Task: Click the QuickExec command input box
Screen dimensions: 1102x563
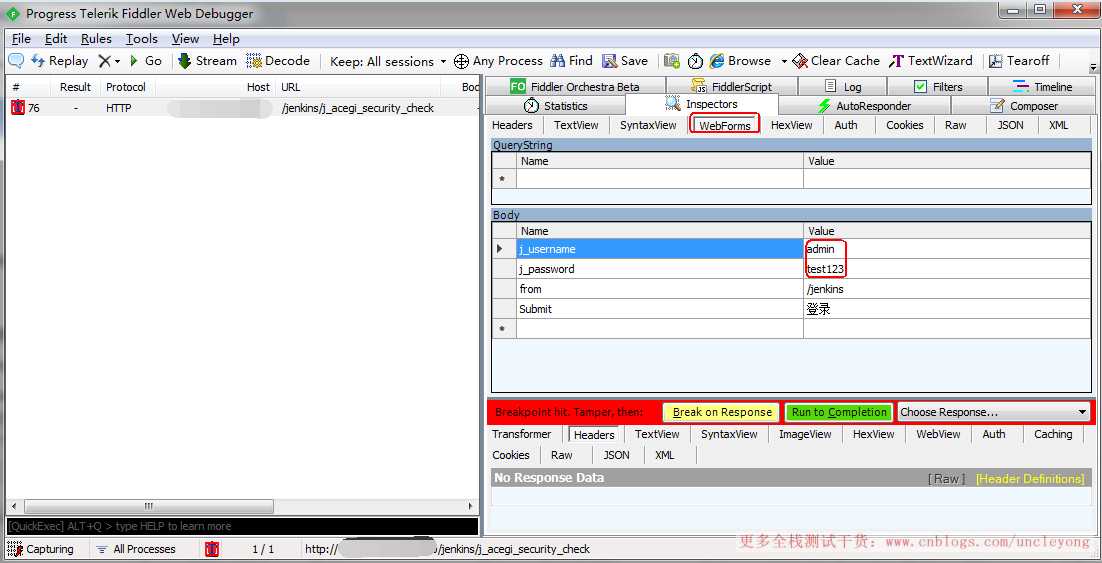Action: pos(242,526)
